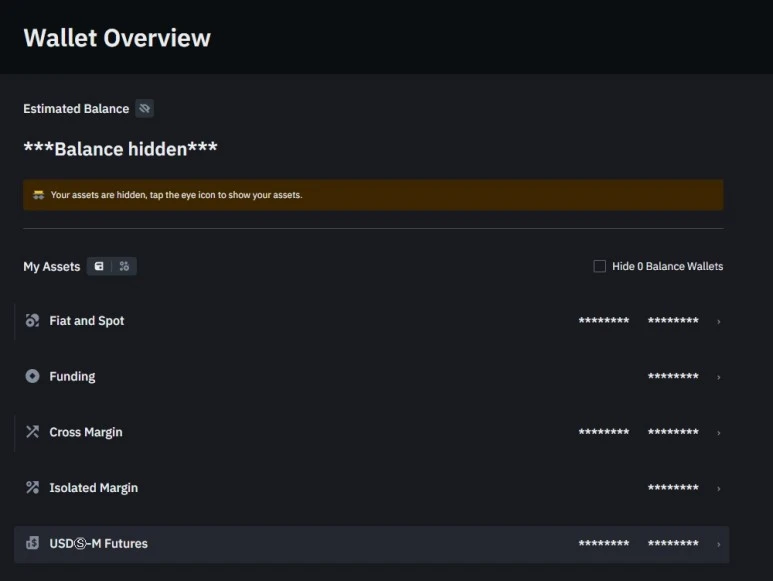This screenshot has height=581, width=773.
Task: Click the My Assets heading
Action: (51, 267)
